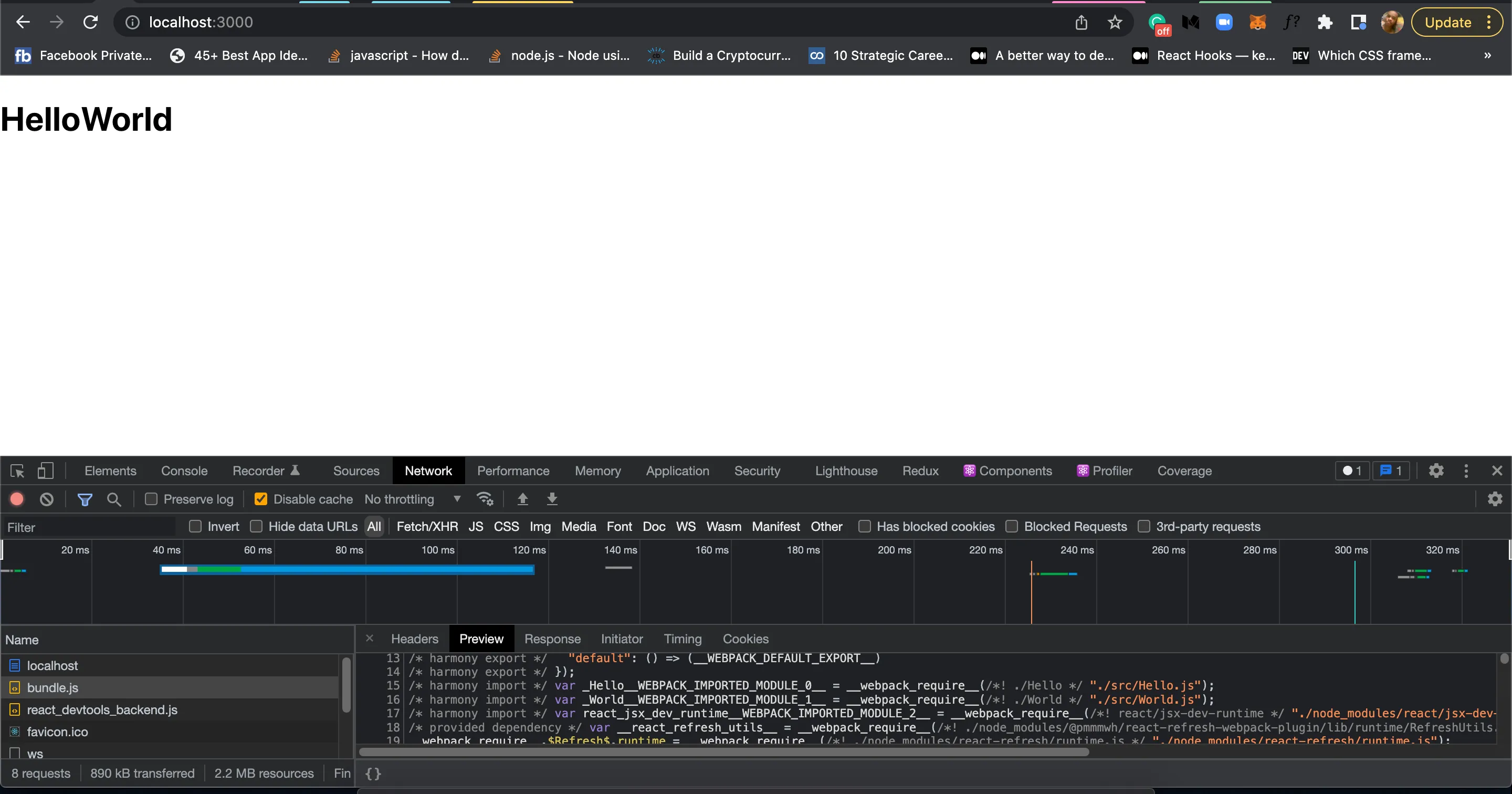The width and height of the screenshot is (1512, 794).
Task: Switch to the Console tab
Action: (184, 471)
